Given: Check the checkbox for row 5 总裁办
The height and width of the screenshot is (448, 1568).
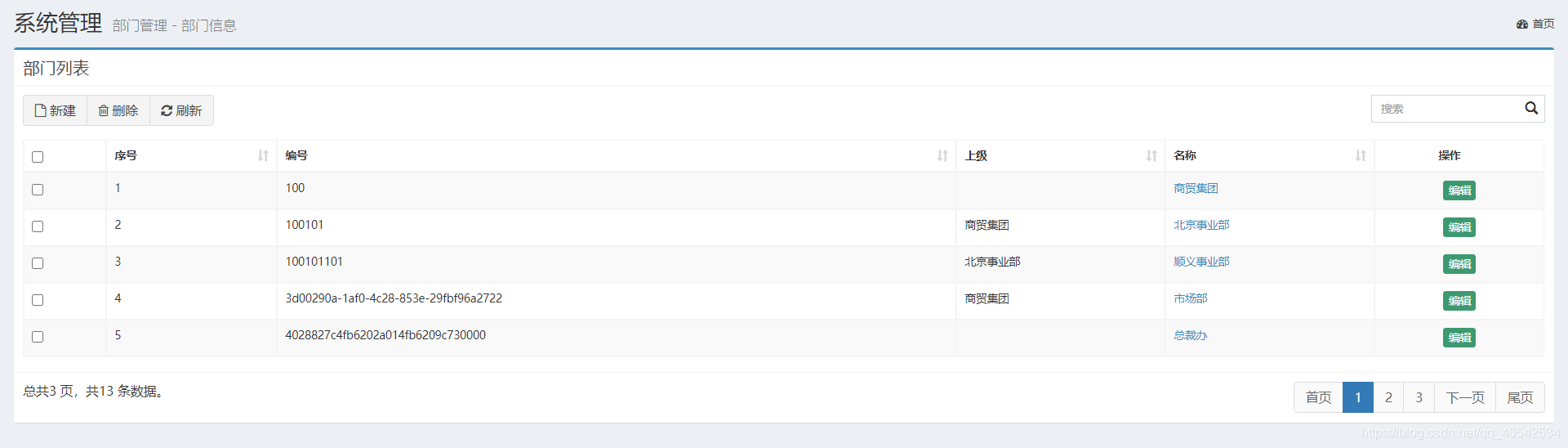Looking at the screenshot, I should point(38,337).
